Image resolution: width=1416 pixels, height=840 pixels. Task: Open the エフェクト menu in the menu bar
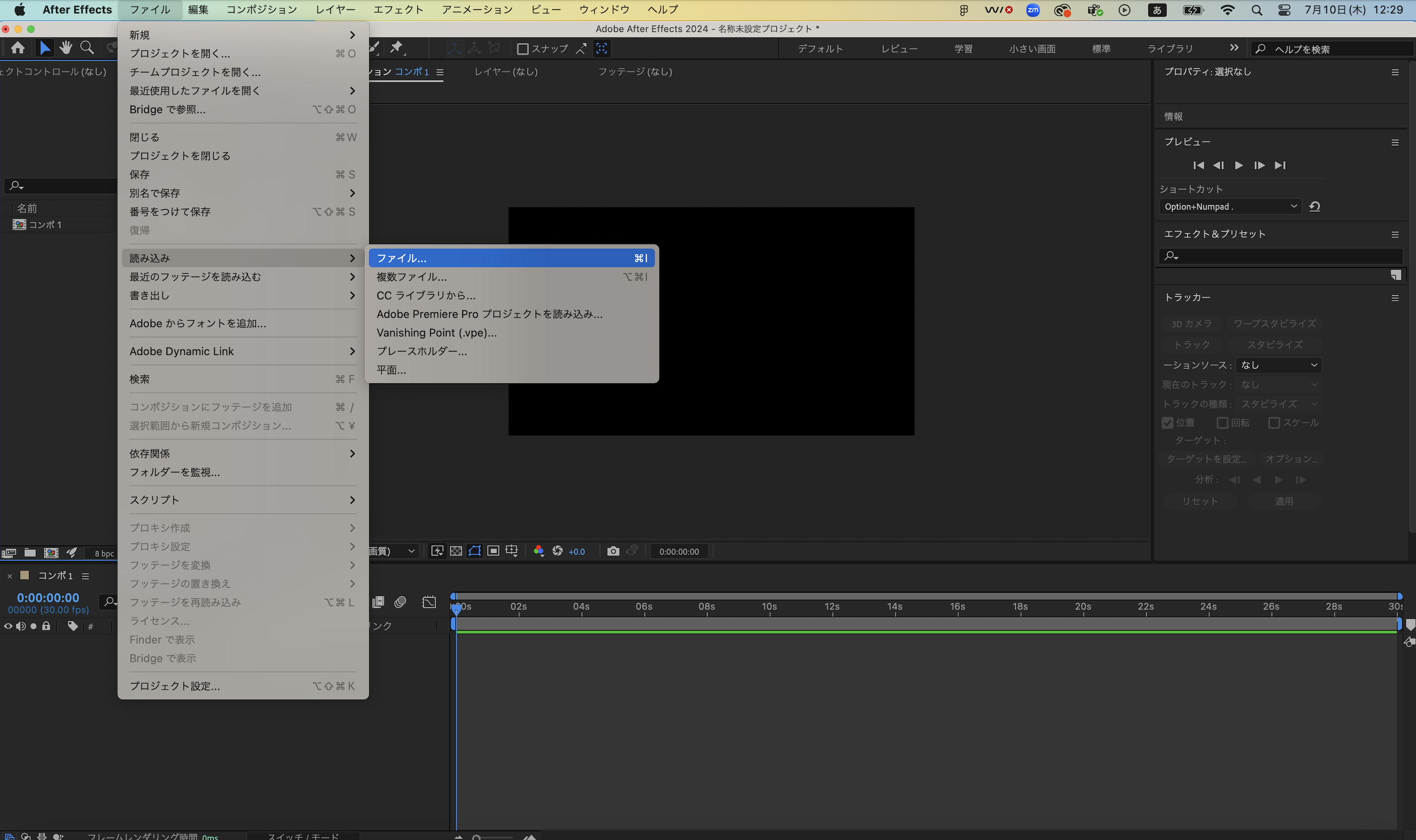tap(398, 9)
